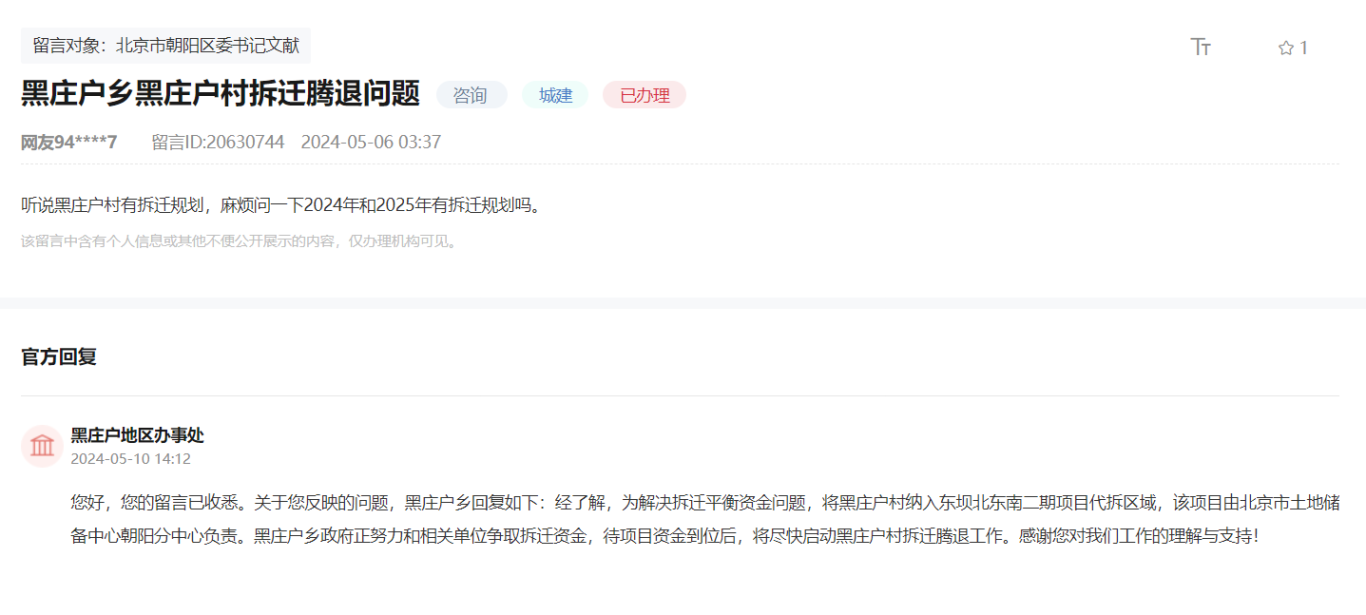
Task: Click the post date 2024-05-06 03:37
Action: 371,142
